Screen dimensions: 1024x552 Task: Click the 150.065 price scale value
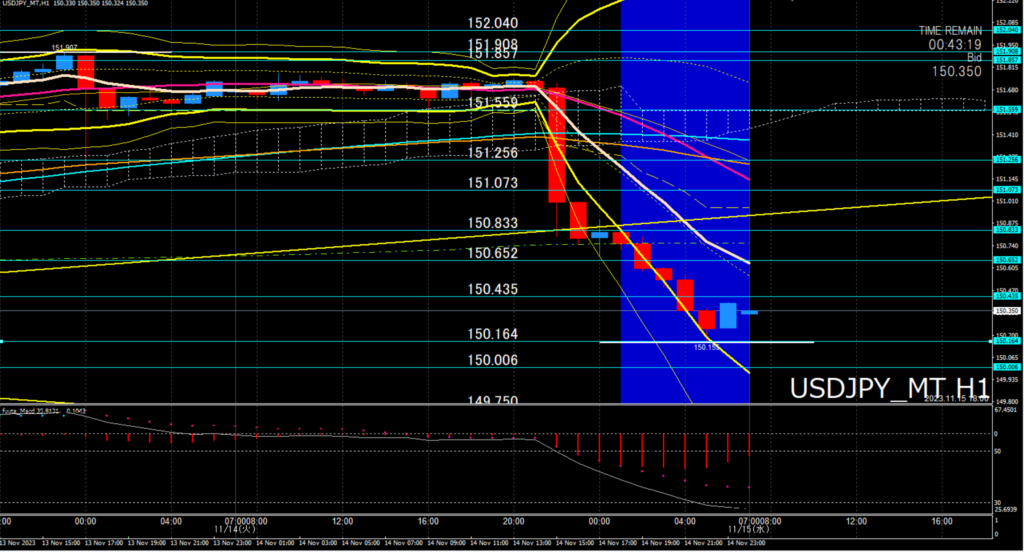click(1007, 358)
